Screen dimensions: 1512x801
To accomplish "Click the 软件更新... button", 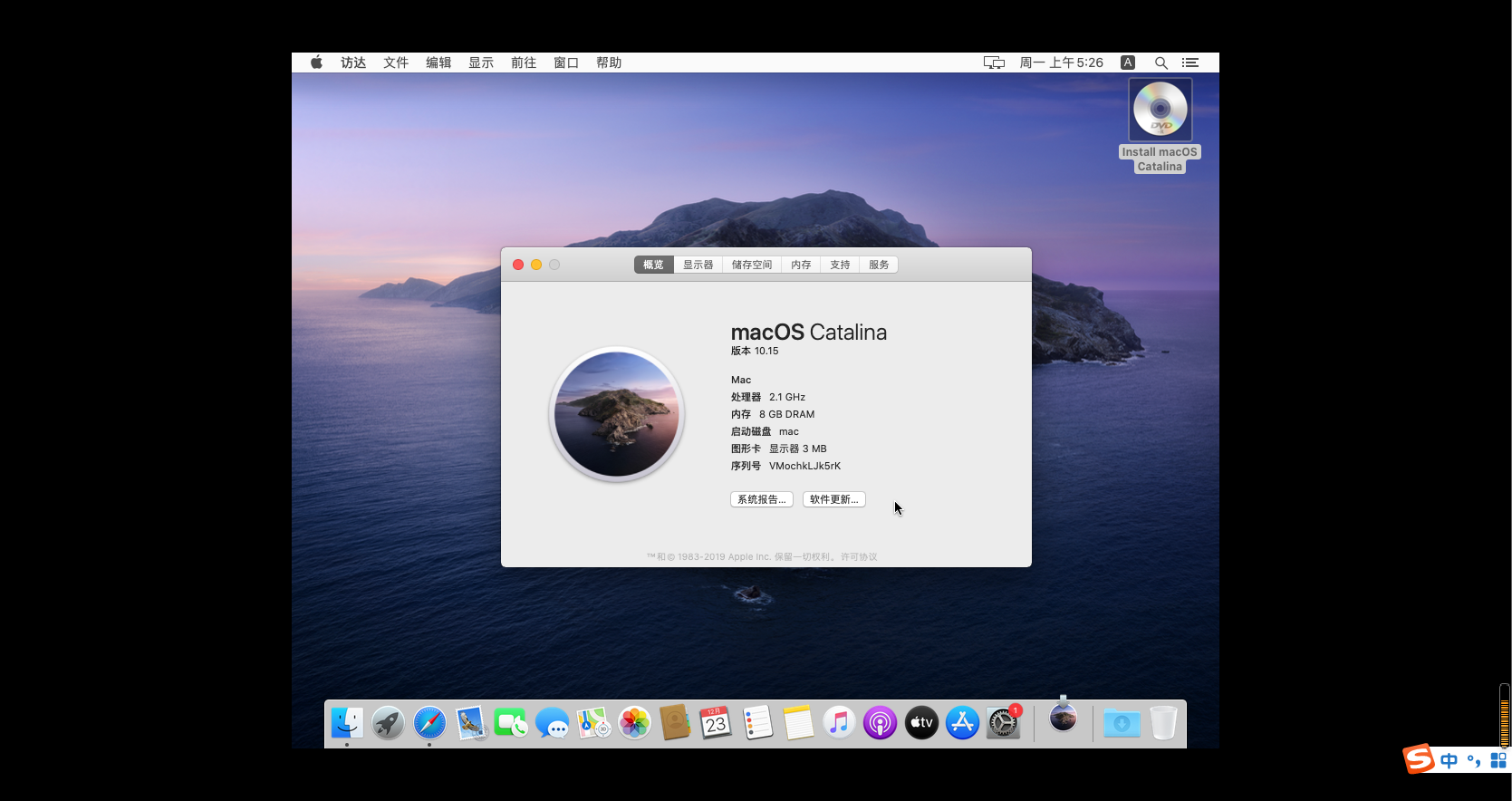I will 834,499.
